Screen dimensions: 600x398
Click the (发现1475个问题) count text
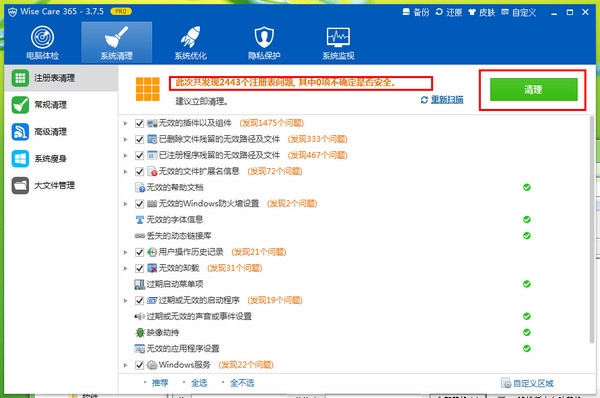(272, 123)
